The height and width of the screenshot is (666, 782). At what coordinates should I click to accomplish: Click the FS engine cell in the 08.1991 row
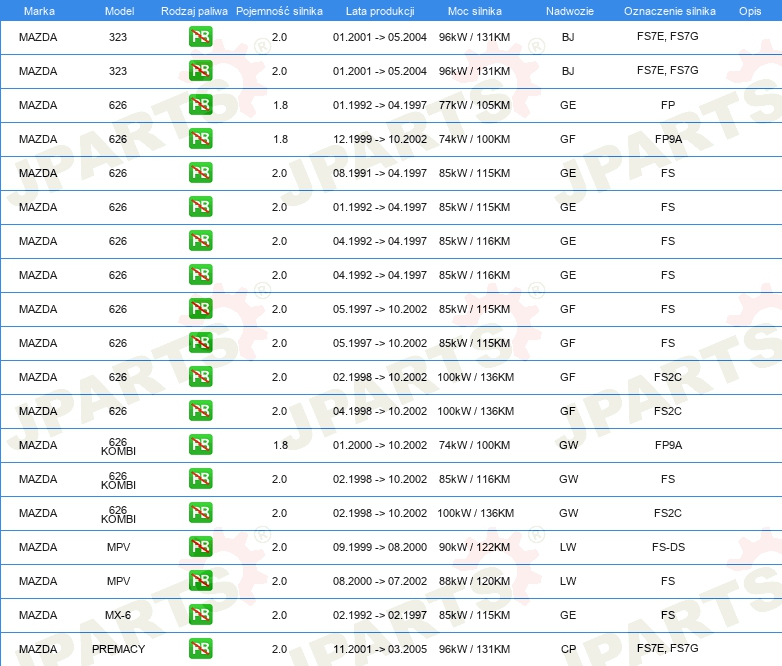[668, 173]
